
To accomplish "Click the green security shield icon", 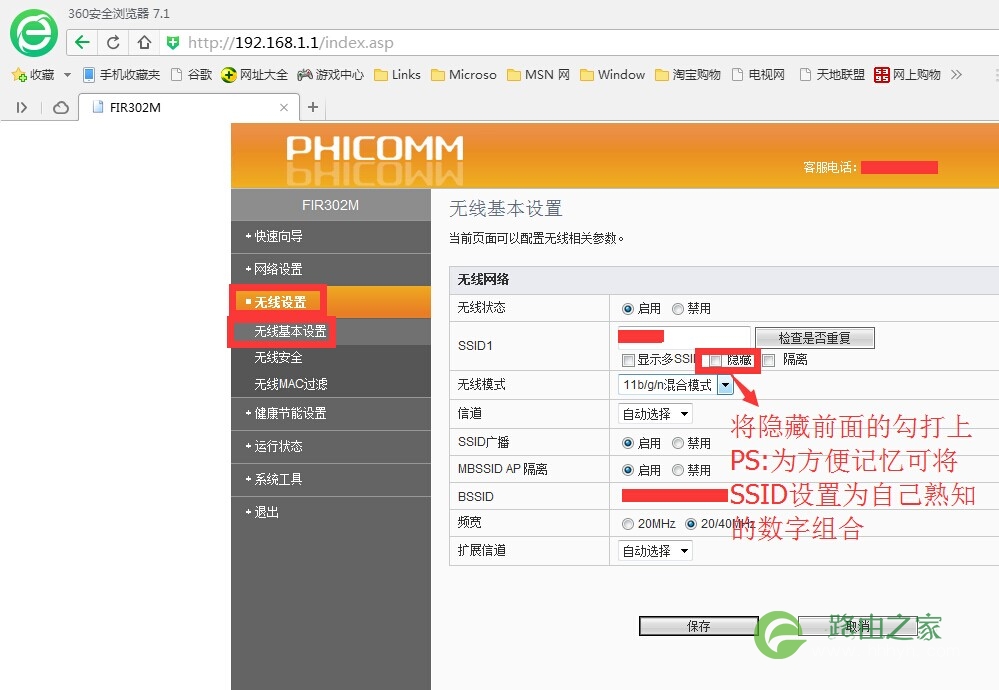I will point(172,43).
